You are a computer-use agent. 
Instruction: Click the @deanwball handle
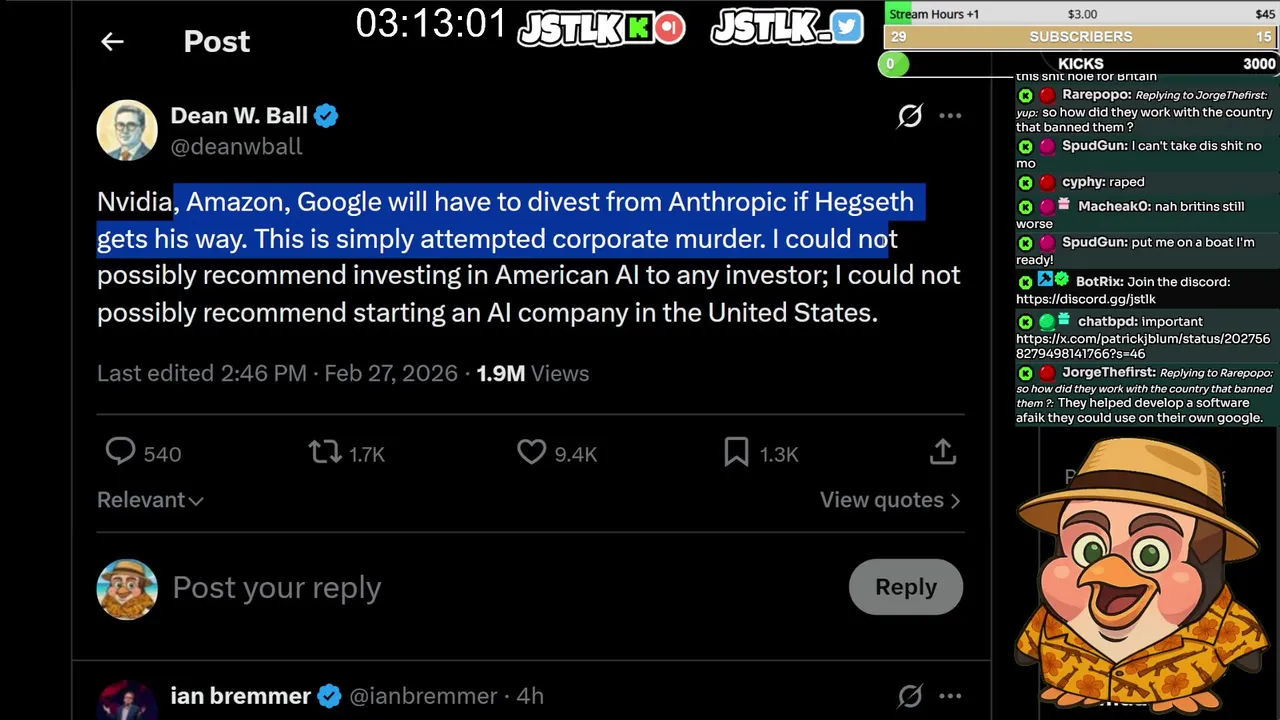click(236, 147)
